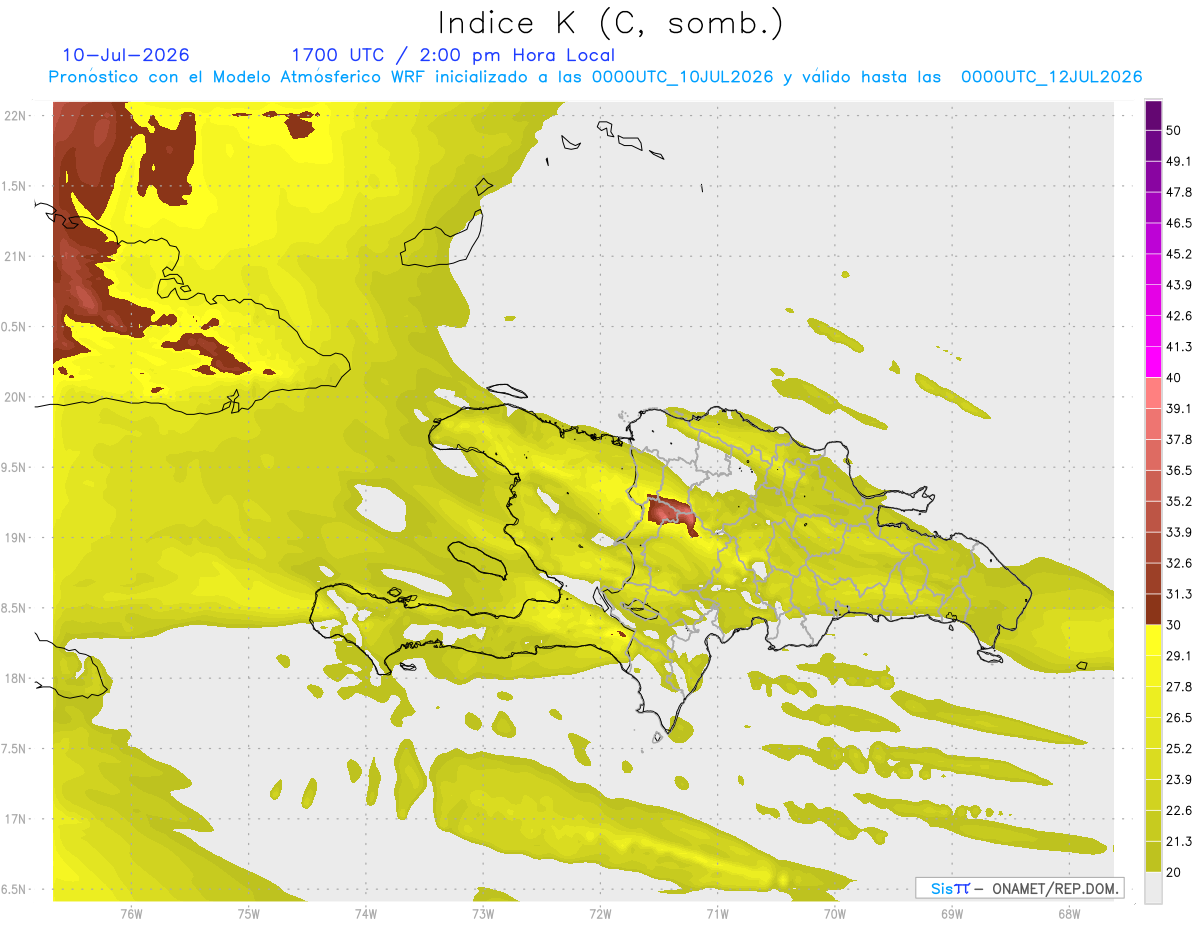1200x927 pixels.
Task: Click the longitude label '73W'
Action: [x=483, y=914]
